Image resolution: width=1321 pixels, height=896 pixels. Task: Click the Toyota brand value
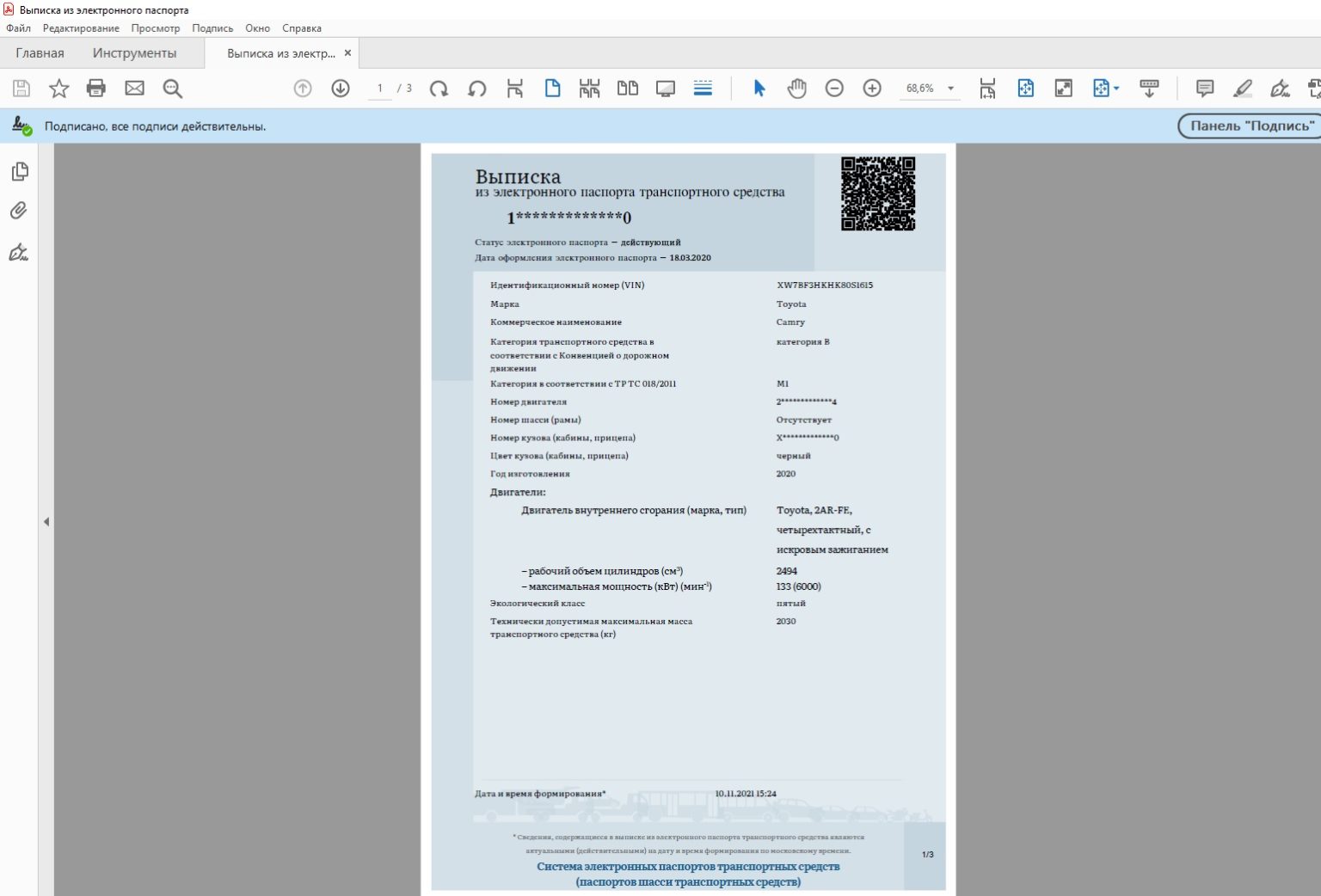click(x=791, y=304)
